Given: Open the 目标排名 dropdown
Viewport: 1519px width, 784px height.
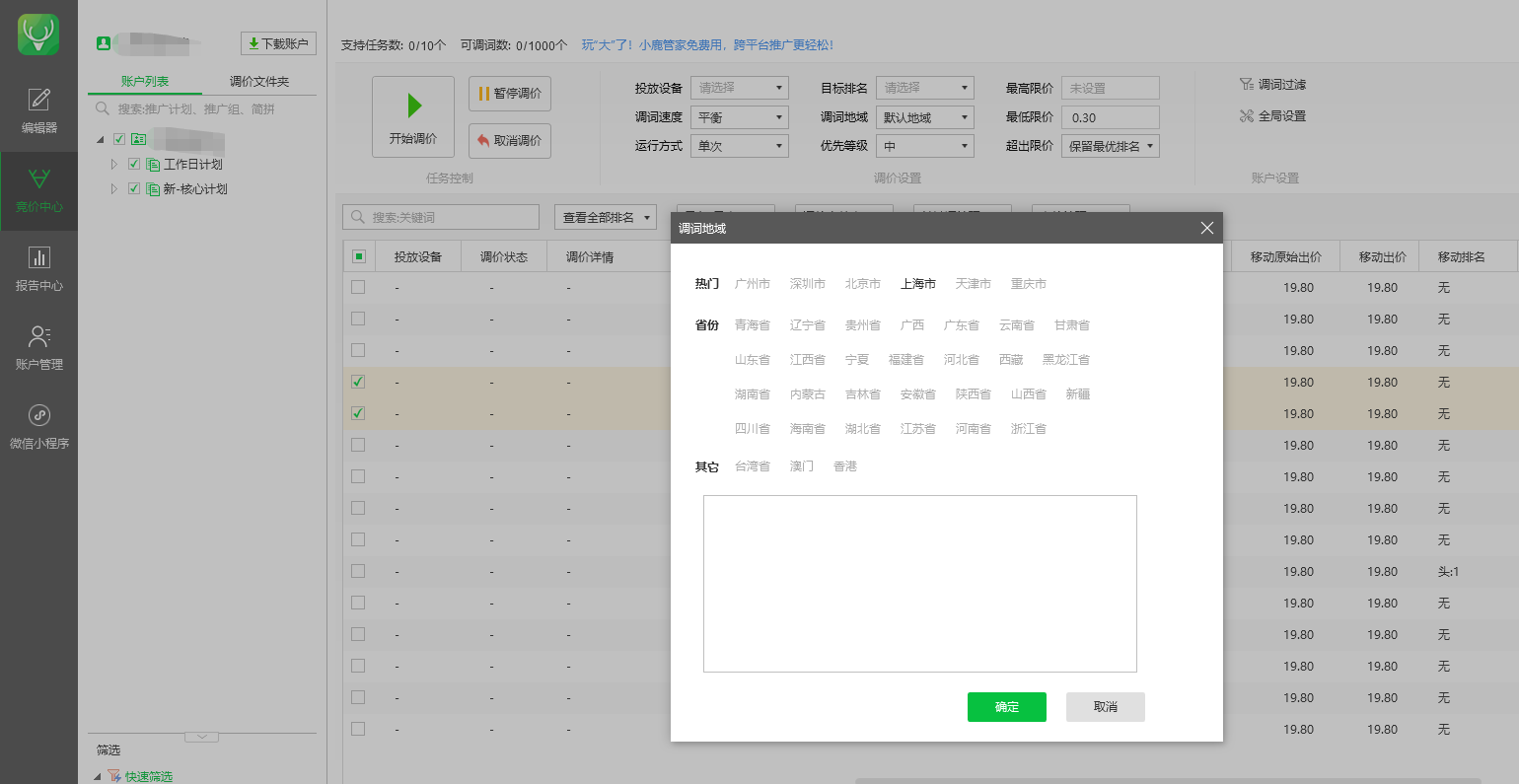Looking at the screenshot, I should [925, 88].
